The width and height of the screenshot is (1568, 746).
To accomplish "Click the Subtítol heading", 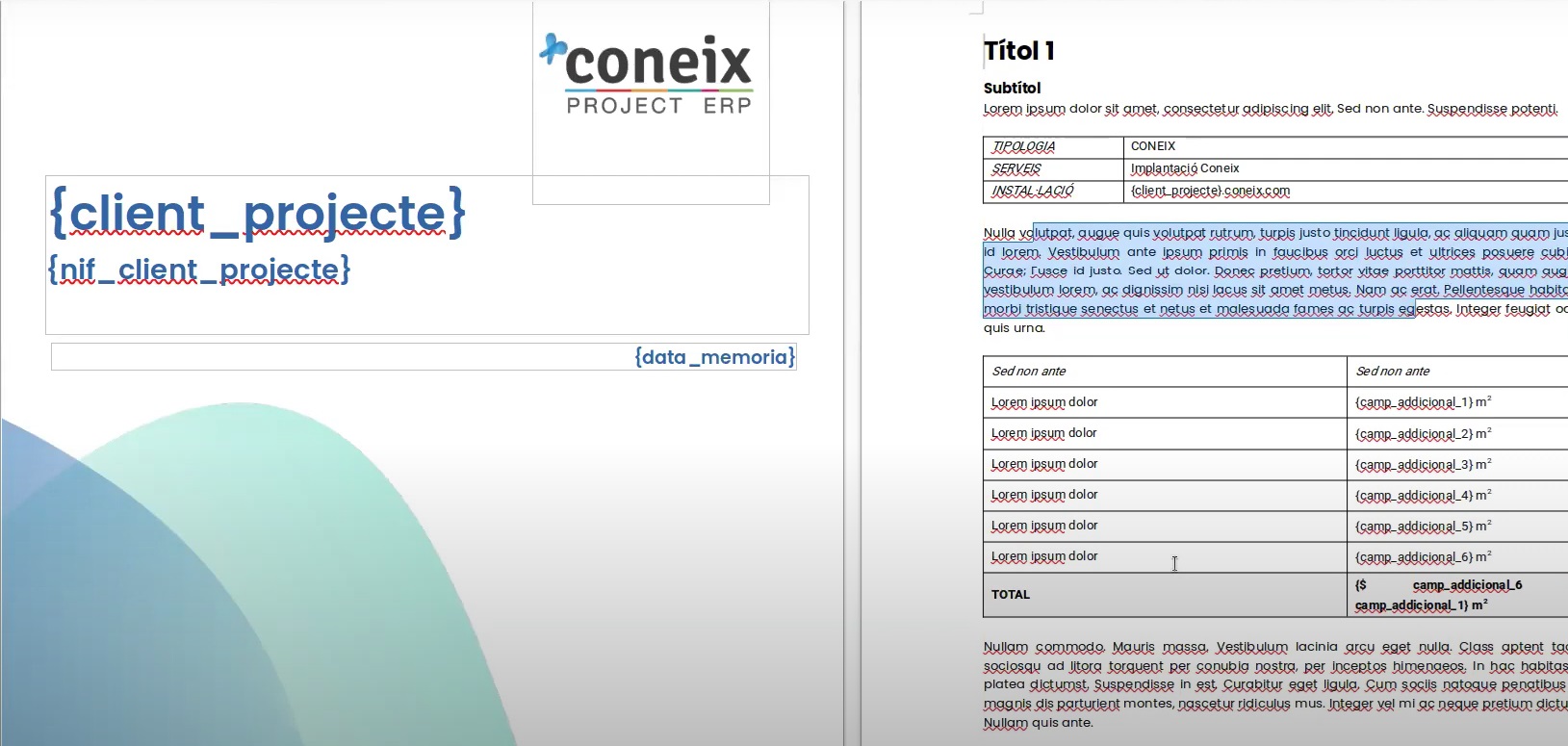I will 1012,88.
